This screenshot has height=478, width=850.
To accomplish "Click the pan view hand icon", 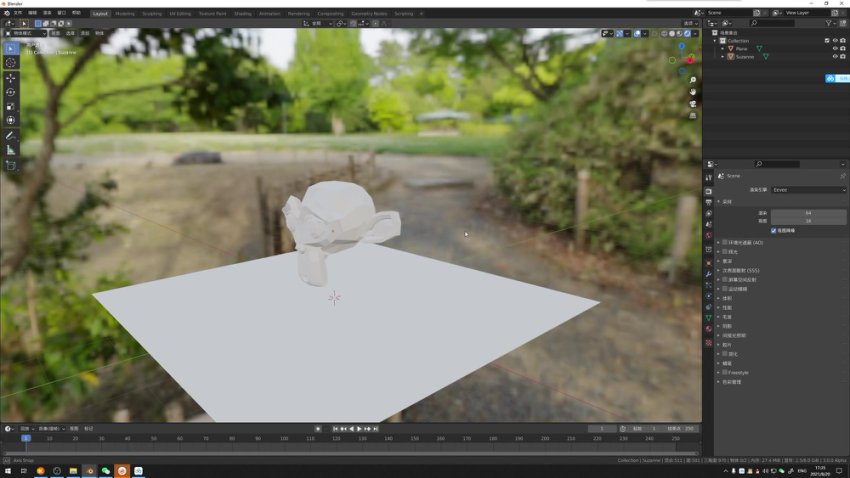I will (x=692, y=93).
